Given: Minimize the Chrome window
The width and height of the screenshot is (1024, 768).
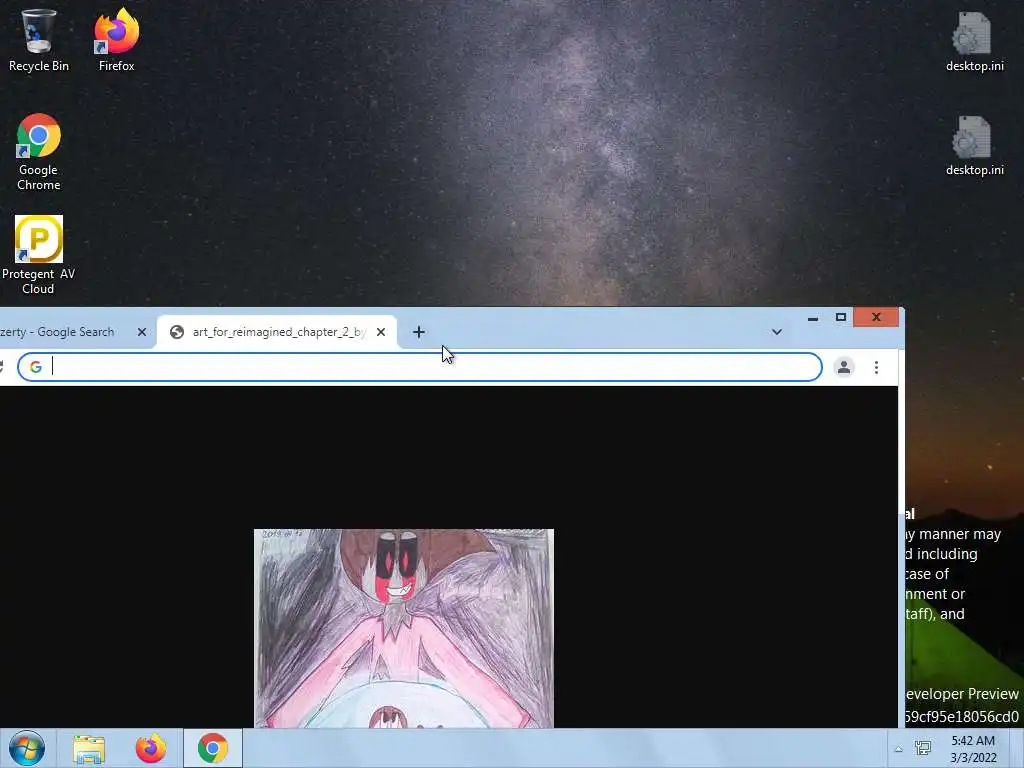Looking at the screenshot, I should coord(812,318).
